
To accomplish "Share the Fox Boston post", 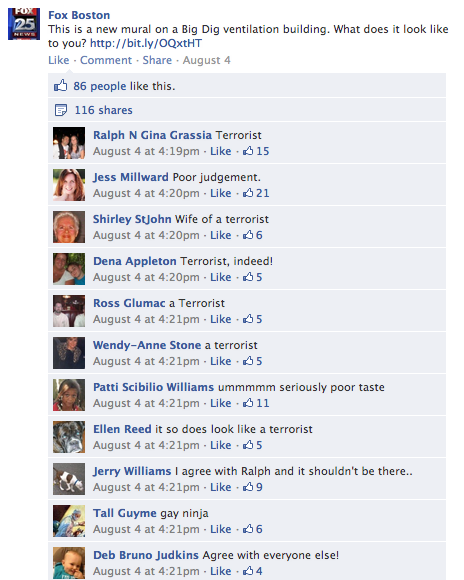I will pyautogui.click(x=157, y=60).
